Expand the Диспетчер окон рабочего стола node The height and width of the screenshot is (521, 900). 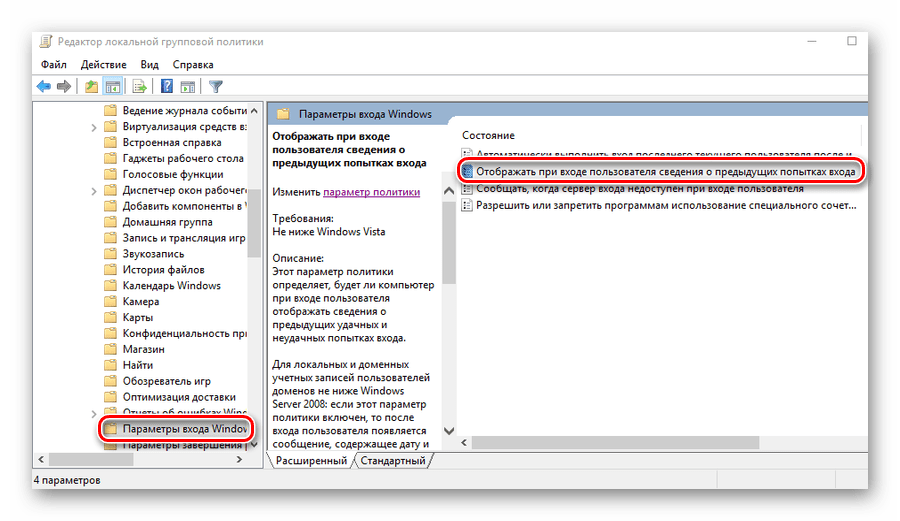coord(94,191)
